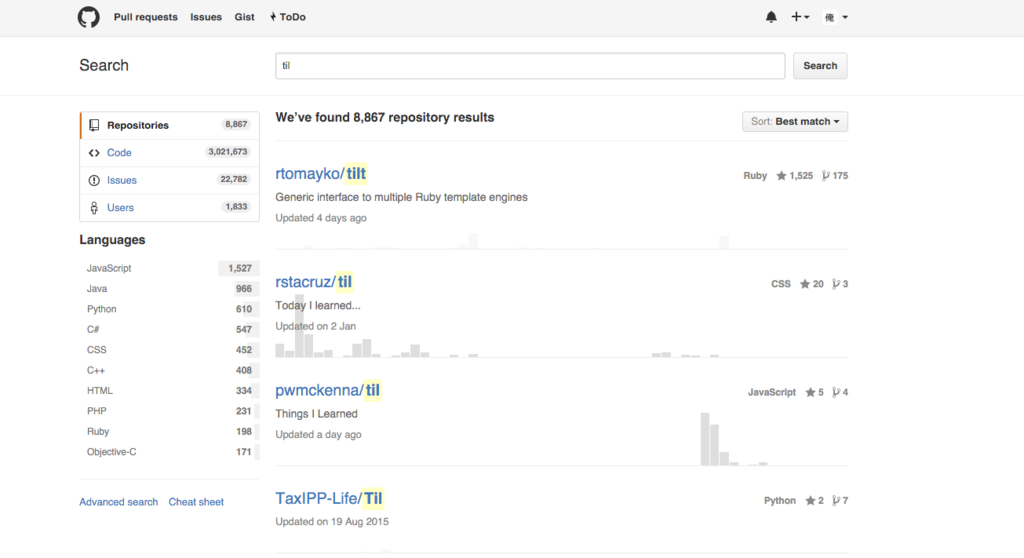The width and height of the screenshot is (1024, 558).
Task: Open rtomayko/tilt repository
Action: coord(321,174)
